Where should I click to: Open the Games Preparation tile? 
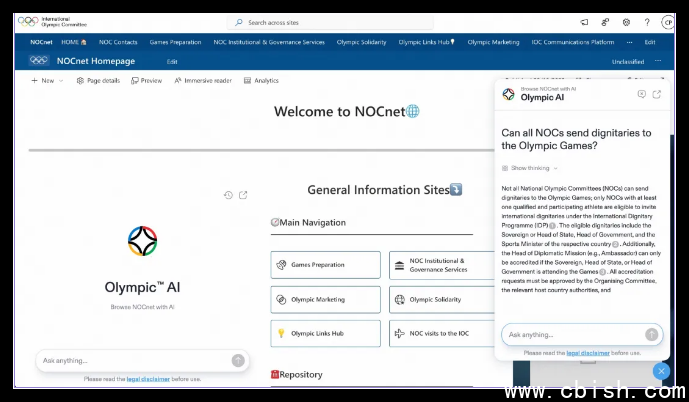click(x=325, y=265)
